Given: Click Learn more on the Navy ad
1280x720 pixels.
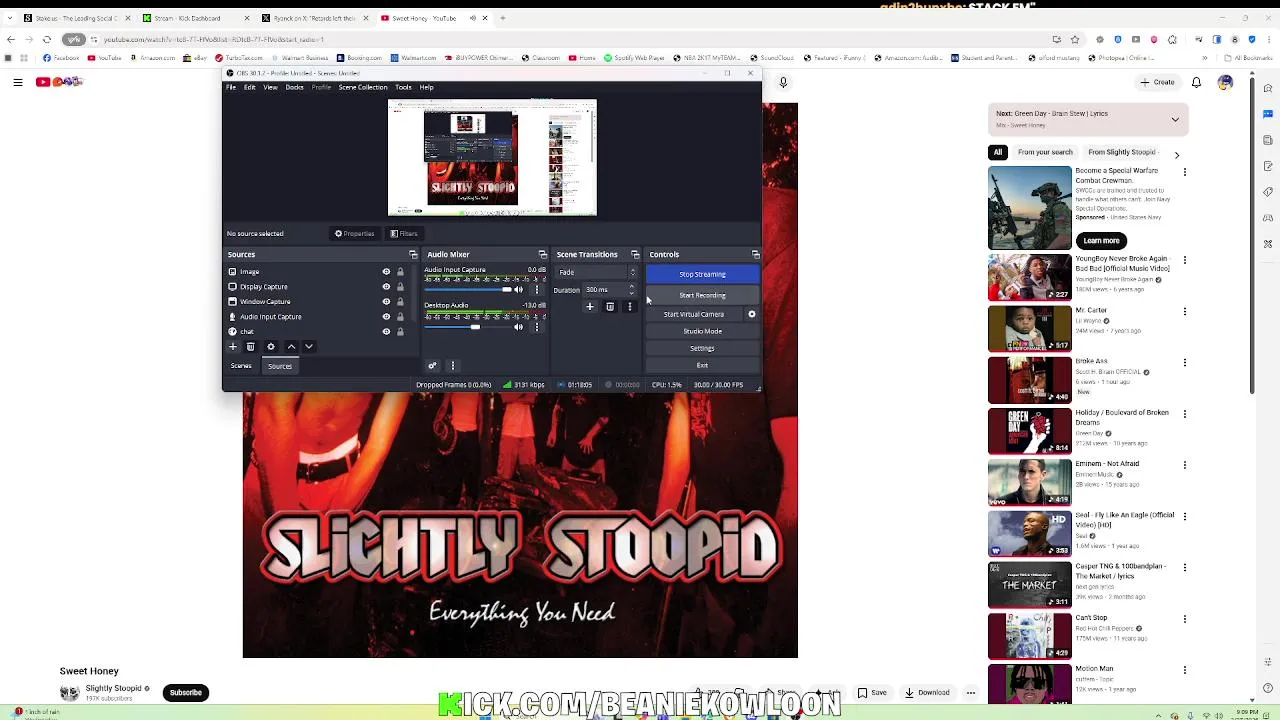Looking at the screenshot, I should pos(1101,241).
